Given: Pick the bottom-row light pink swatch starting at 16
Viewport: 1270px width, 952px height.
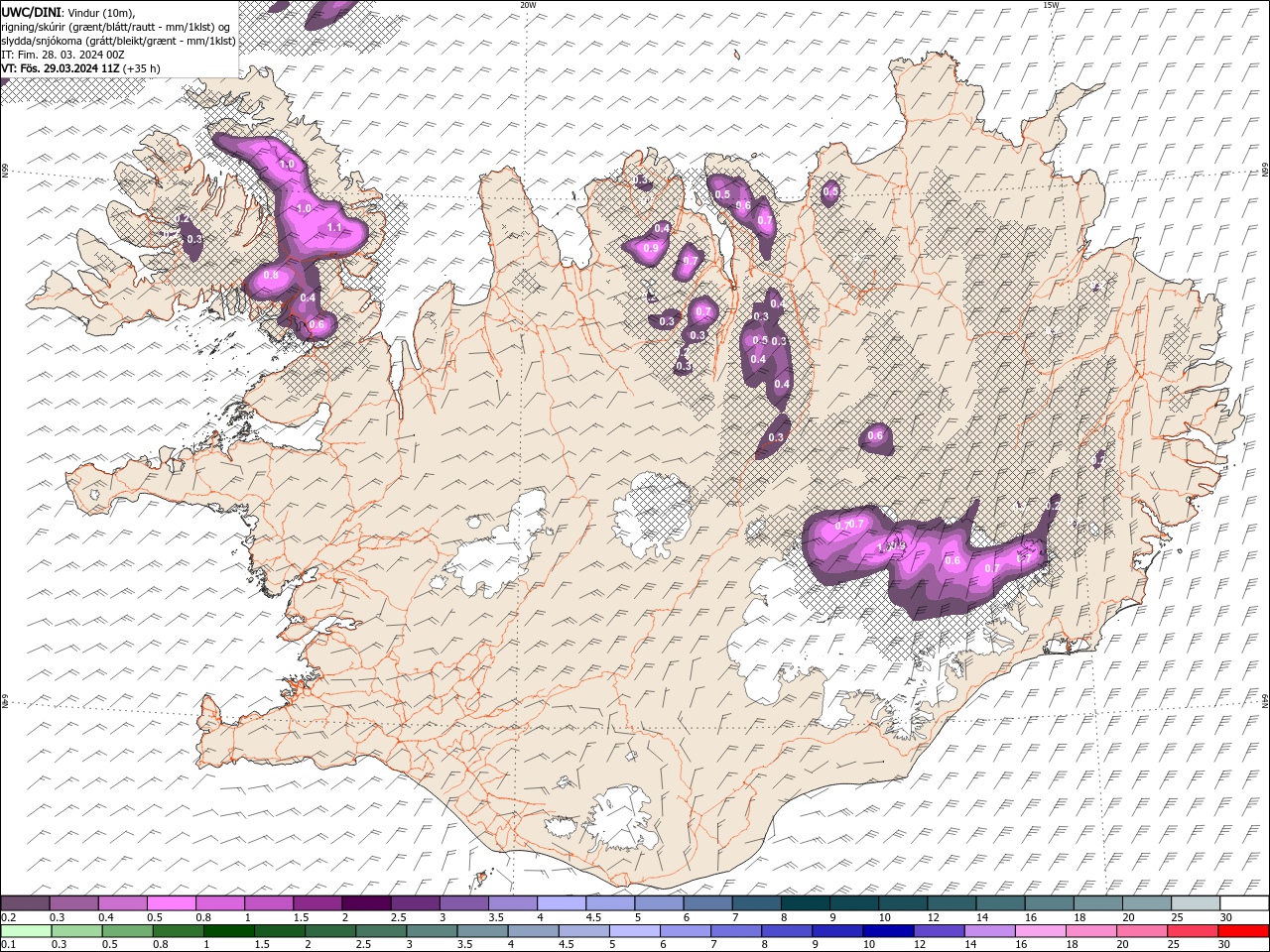Looking at the screenshot, I should [1040, 931].
